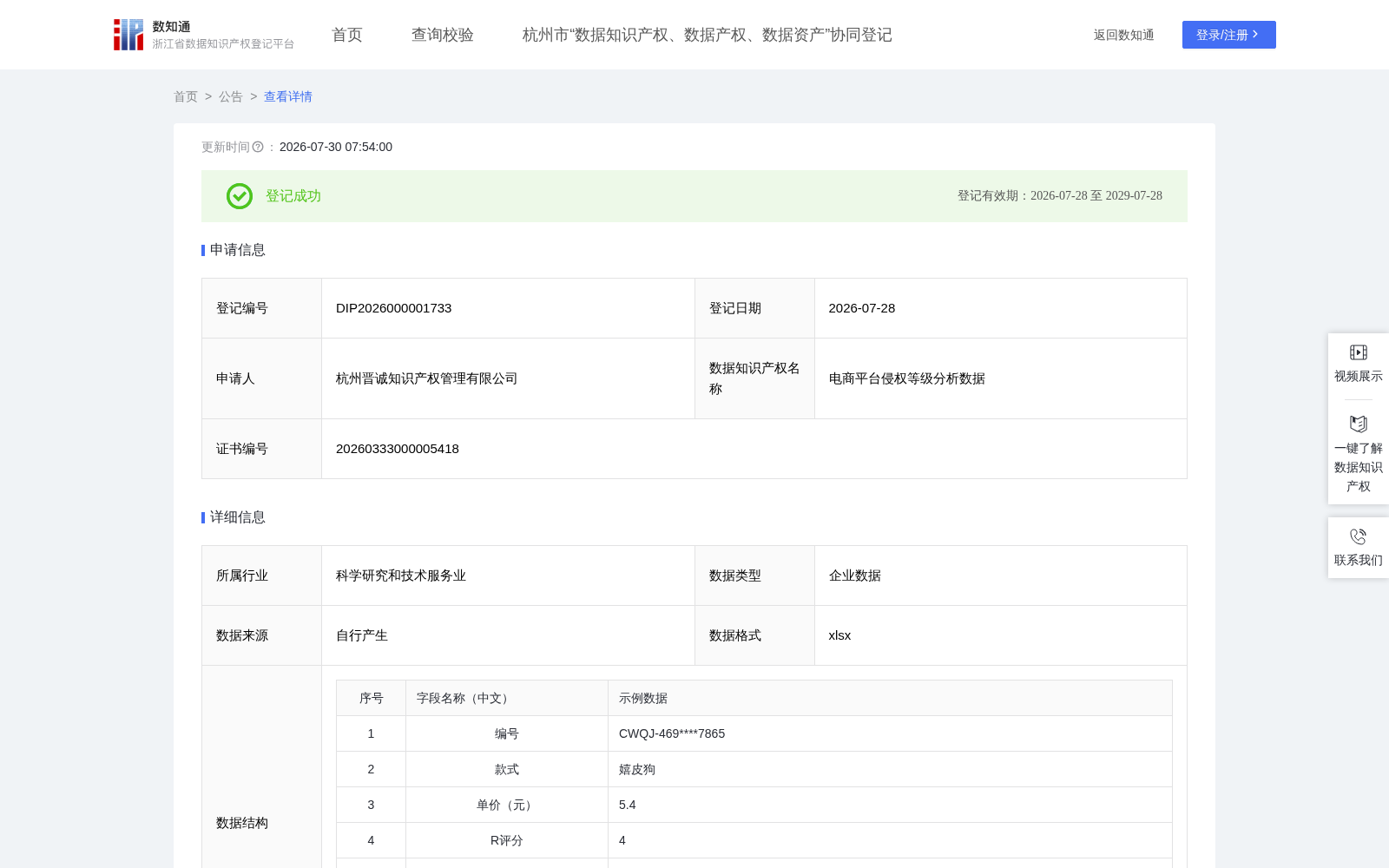Image resolution: width=1389 pixels, height=868 pixels.
Task: Click the 详细信息 section heading
Action: click(x=238, y=517)
